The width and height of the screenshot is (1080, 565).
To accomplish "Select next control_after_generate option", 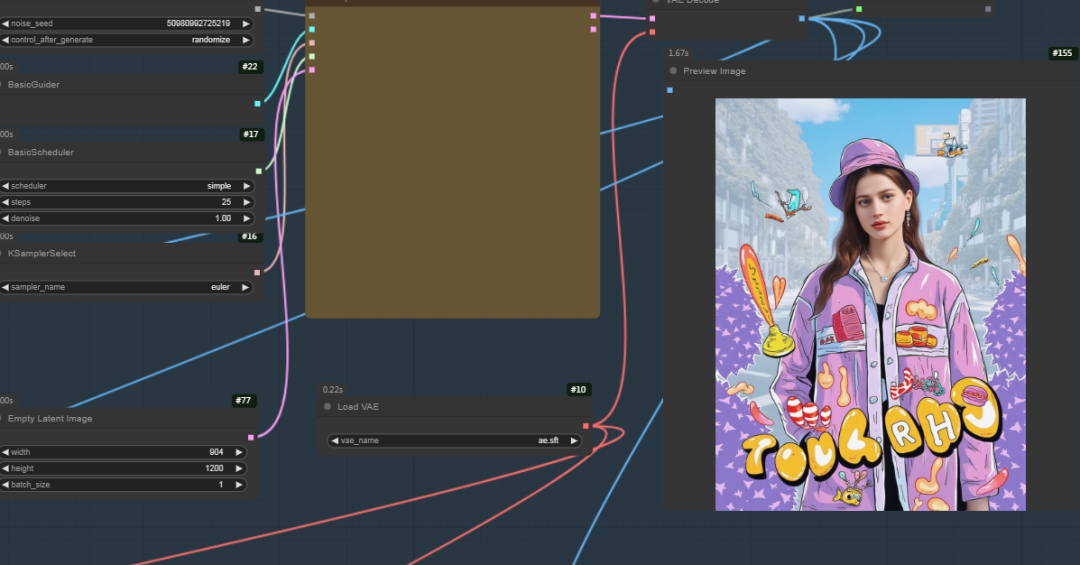I will point(246,40).
